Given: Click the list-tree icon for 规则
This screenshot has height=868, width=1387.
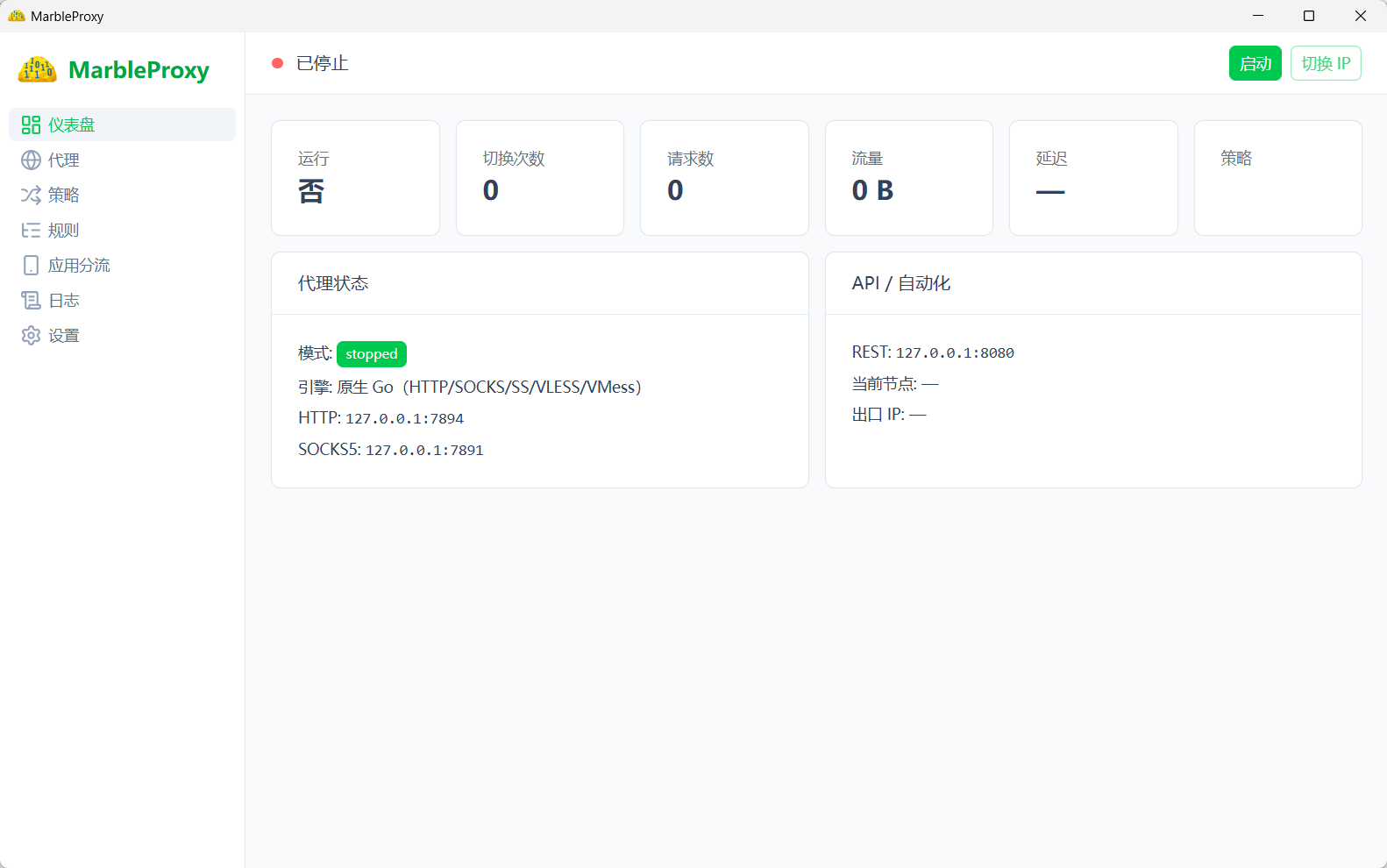Looking at the screenshot, I should (31, 230).
